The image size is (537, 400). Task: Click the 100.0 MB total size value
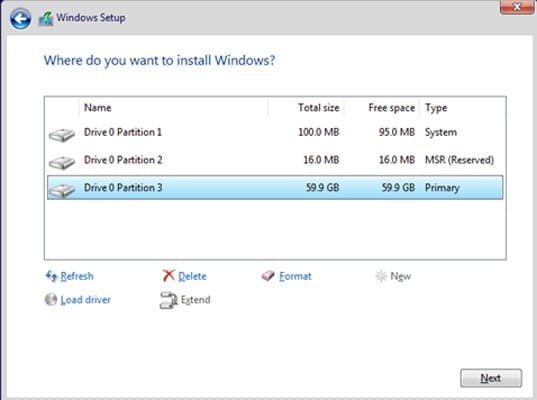point(319,132)
